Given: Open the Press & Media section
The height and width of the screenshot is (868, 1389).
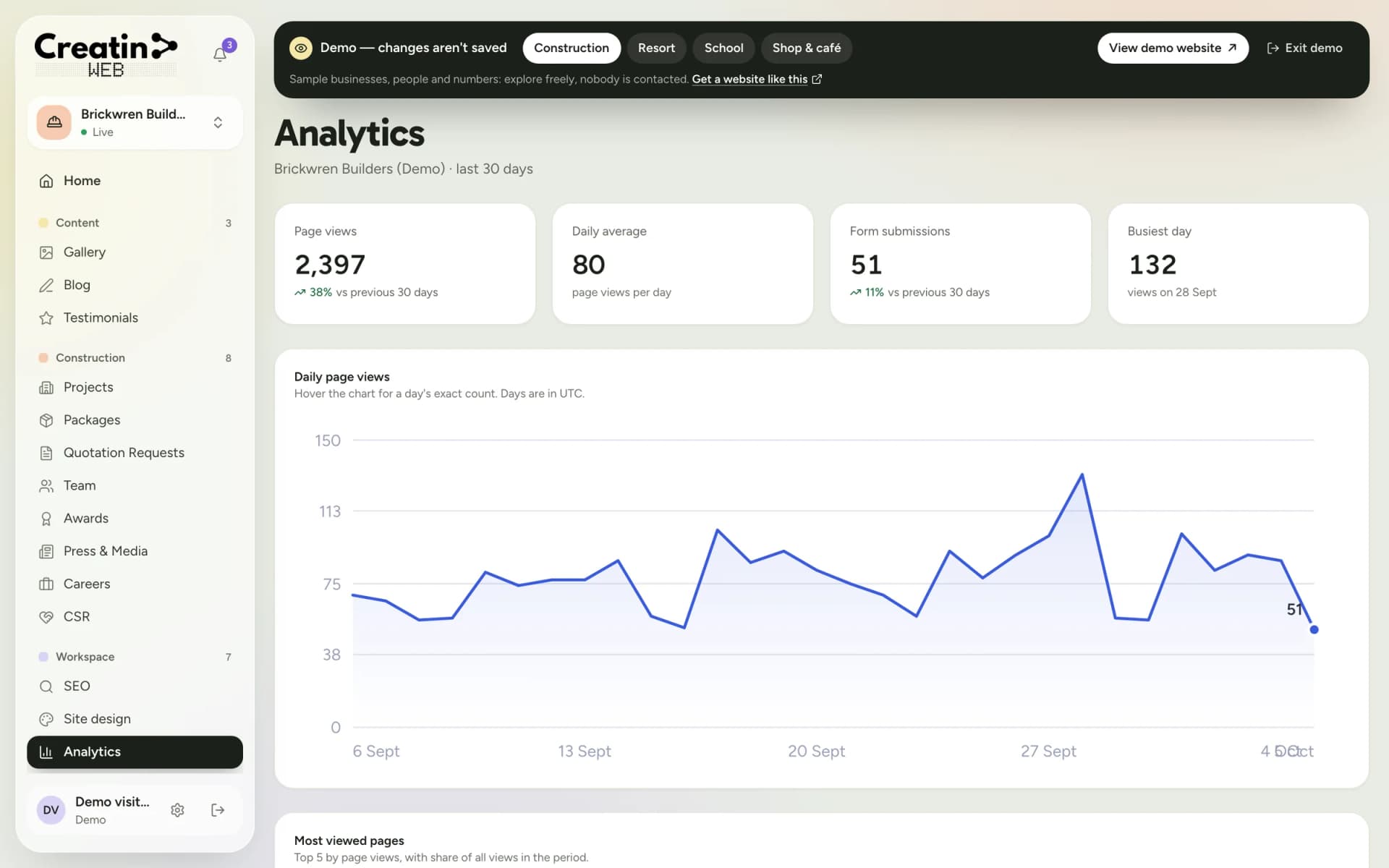Looking at the screenshot, I should [x=135, y=551].
